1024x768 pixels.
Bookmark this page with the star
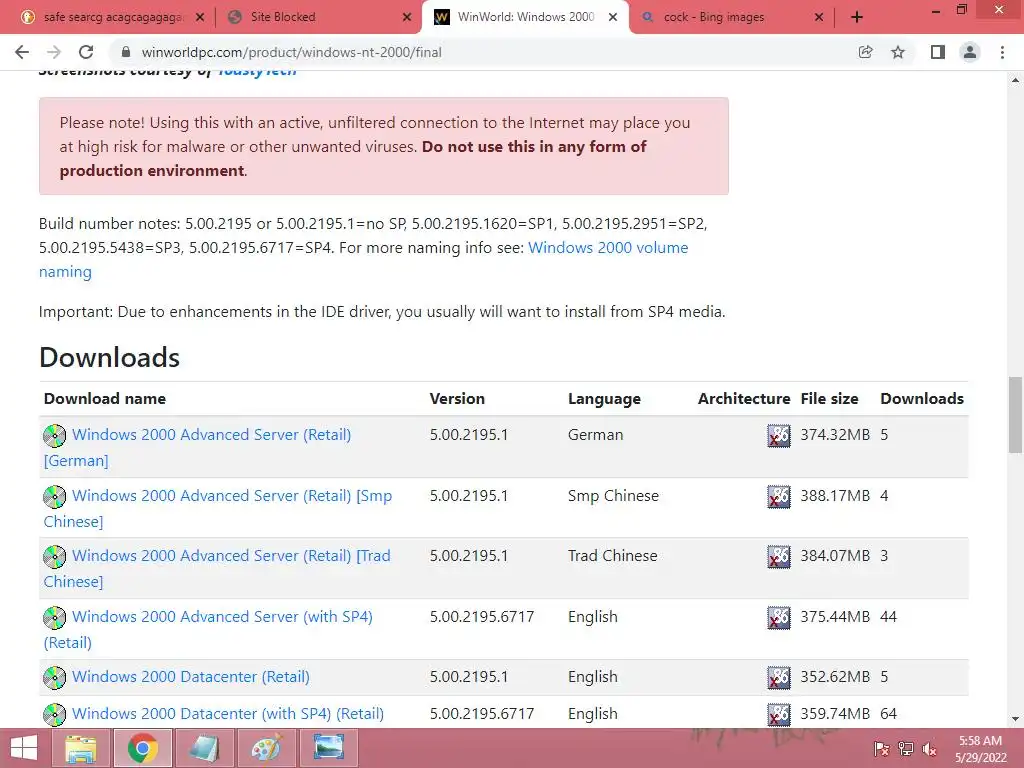coord(898,52)
